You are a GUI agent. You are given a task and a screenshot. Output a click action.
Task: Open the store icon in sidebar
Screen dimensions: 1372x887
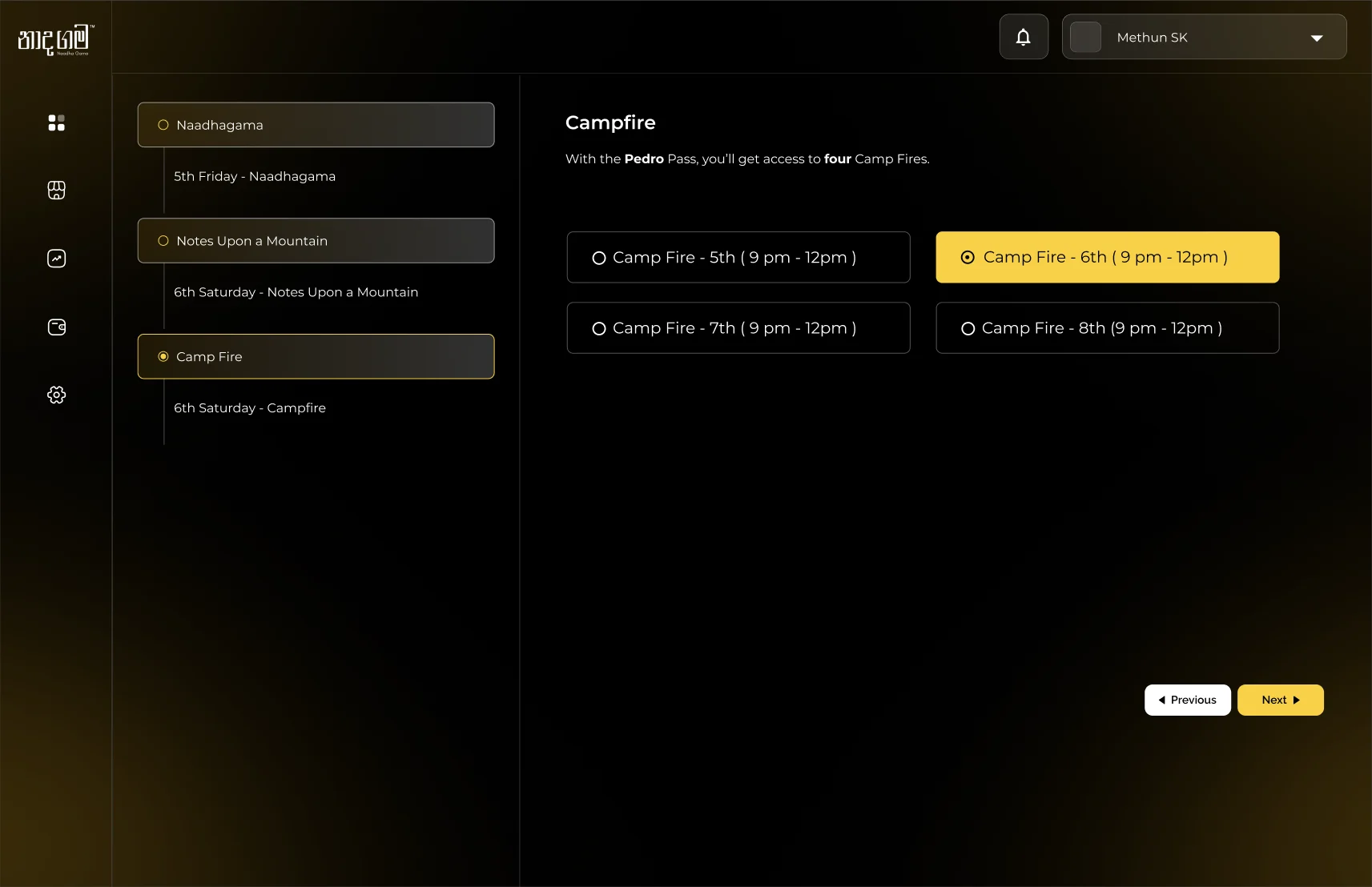56,190
